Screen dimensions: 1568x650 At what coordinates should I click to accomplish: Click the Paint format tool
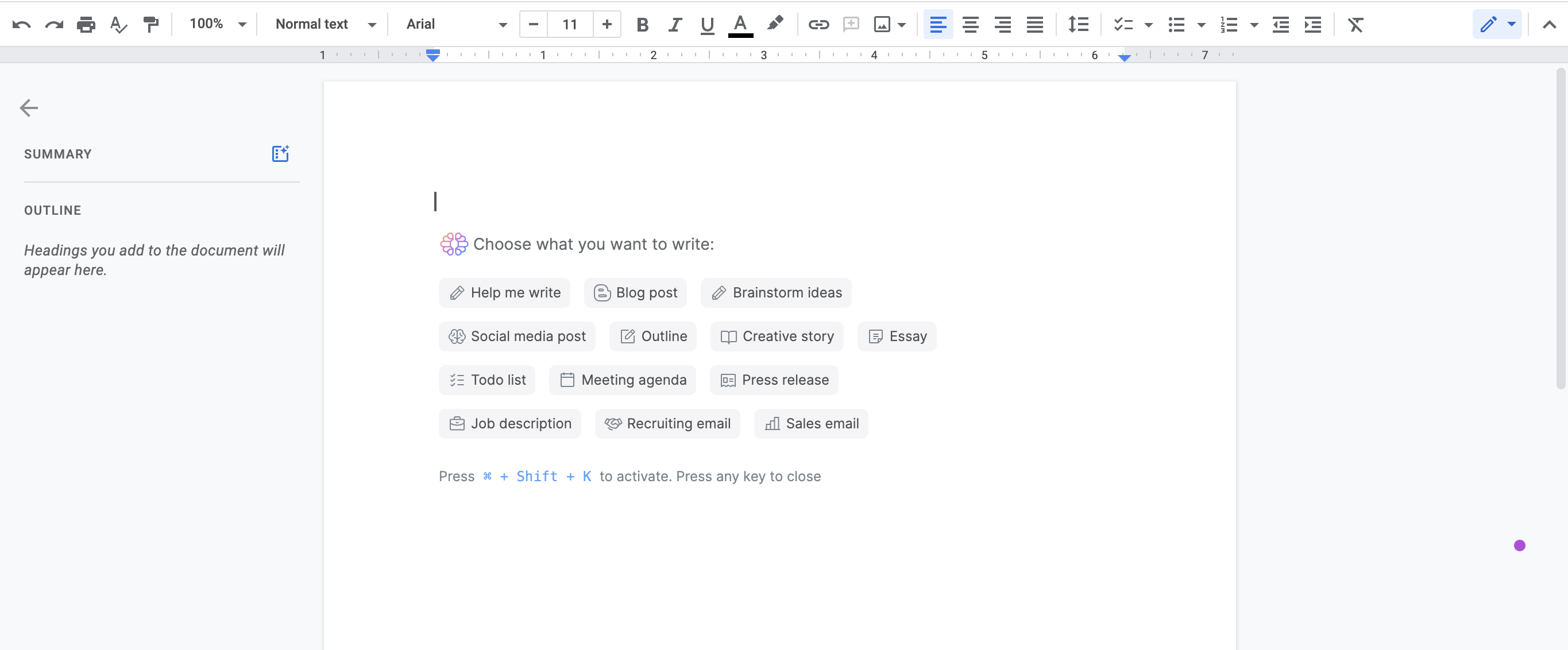click(x=152, y=24)
